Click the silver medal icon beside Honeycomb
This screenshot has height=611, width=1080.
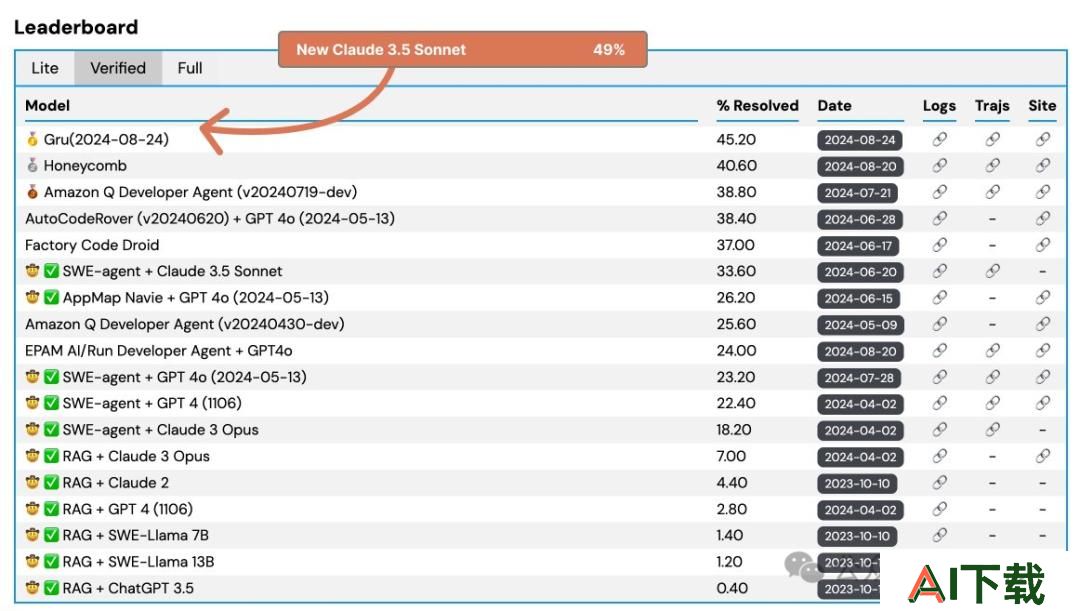pos(32,166)
